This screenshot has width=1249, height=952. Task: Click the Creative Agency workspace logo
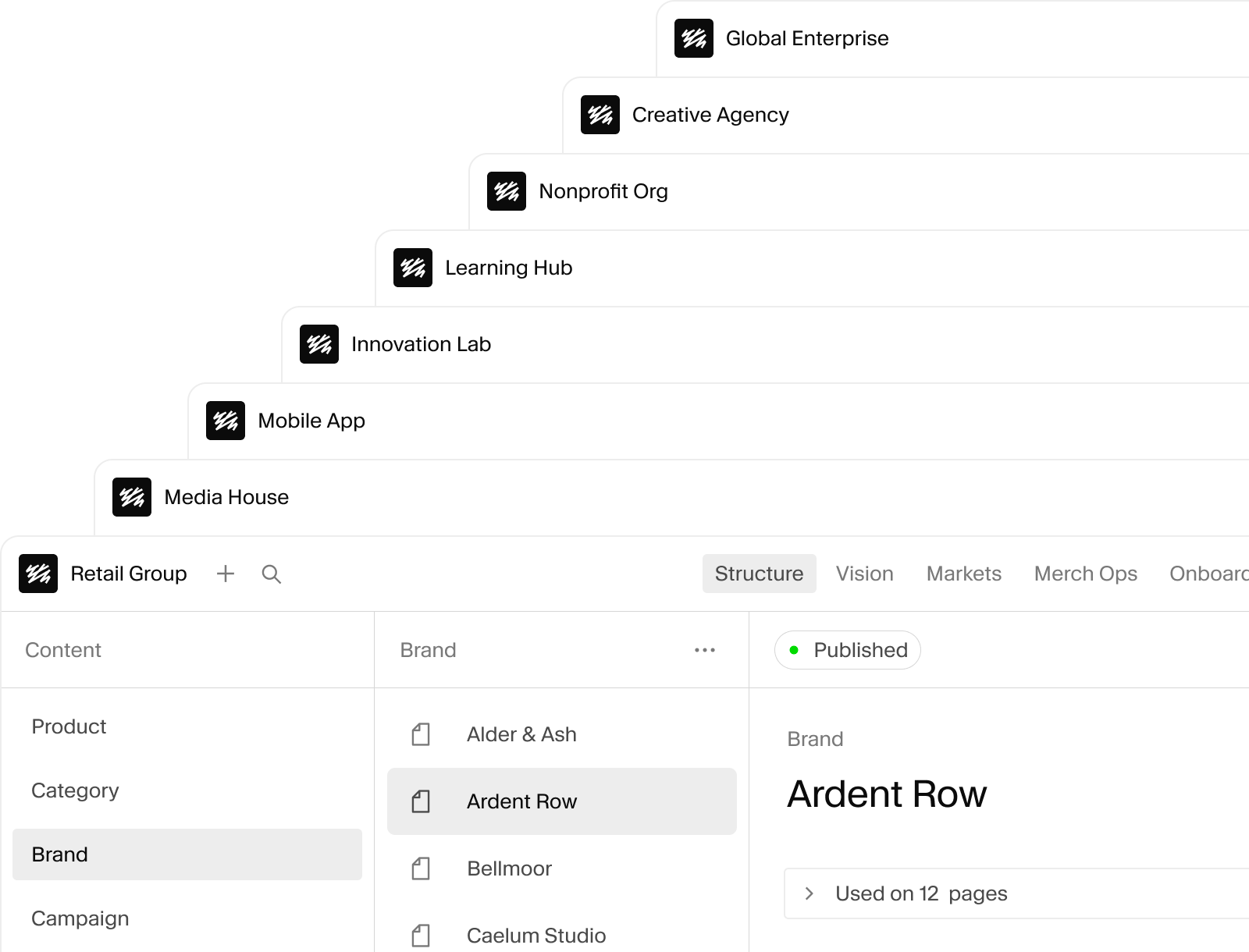pos(600,115)
